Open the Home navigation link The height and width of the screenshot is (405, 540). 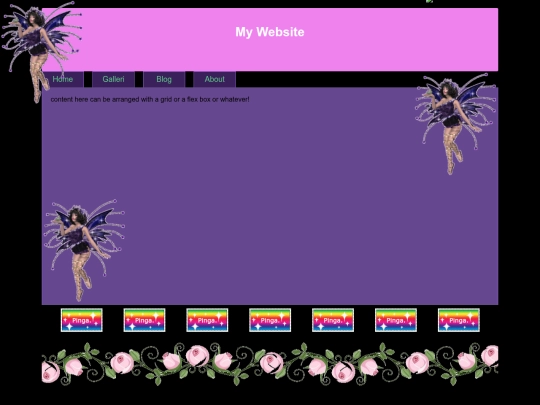(63, 79)
